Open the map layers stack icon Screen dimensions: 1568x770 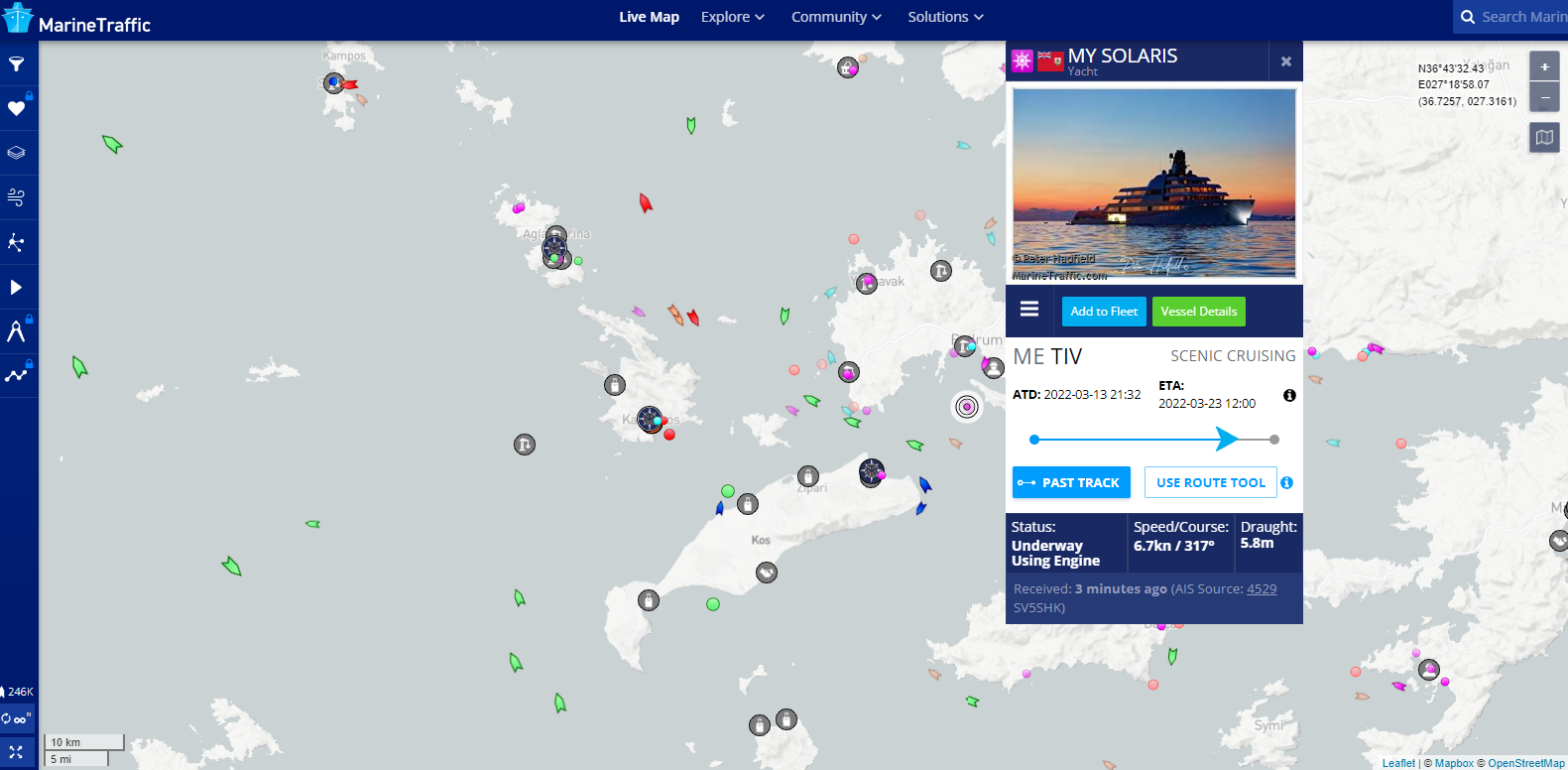pos(17,153)
